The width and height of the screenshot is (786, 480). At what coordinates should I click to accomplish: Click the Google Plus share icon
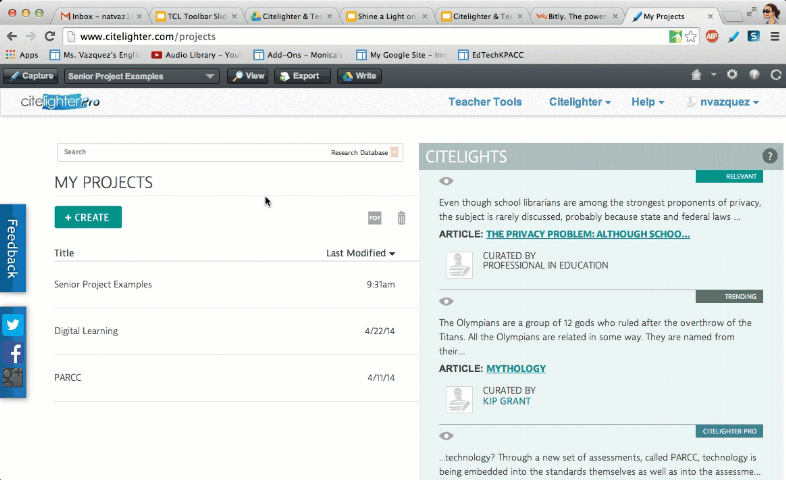13,377
